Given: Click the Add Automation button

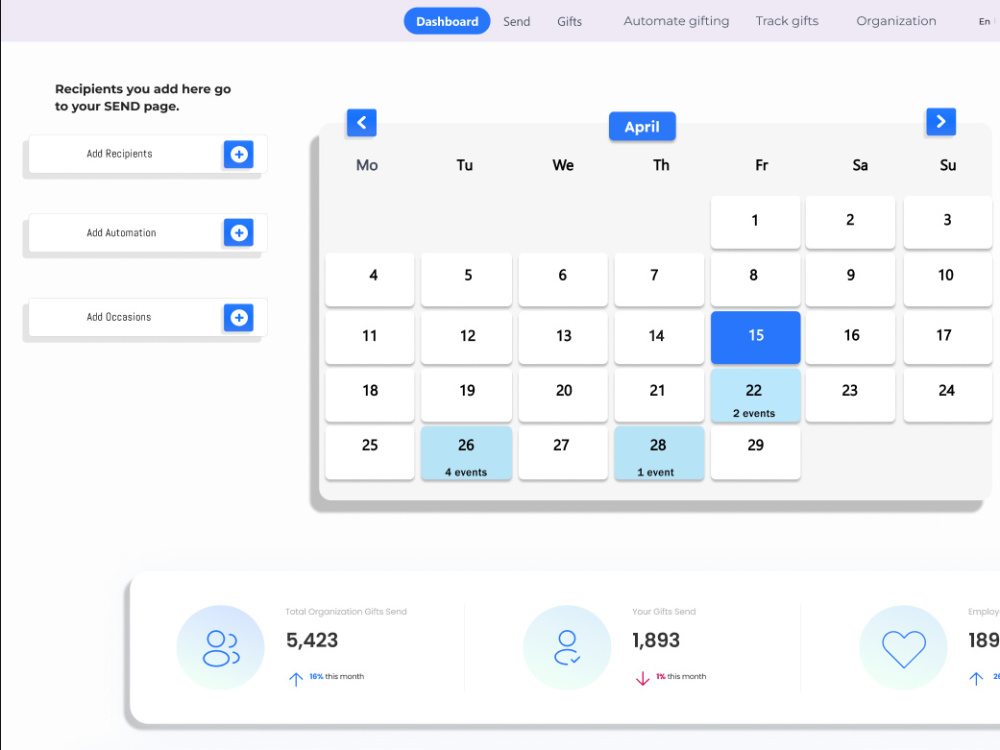Looking at the screenshot, I should coord(147,233).
